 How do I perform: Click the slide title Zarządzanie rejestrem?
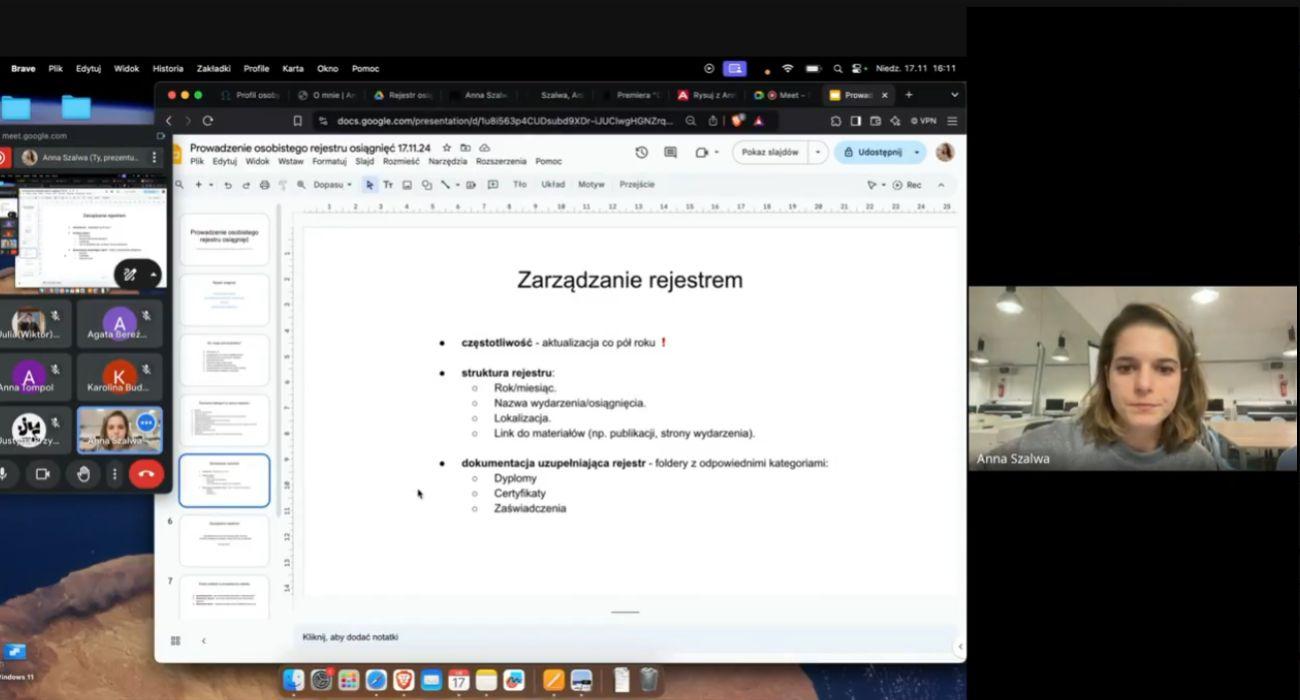(x=630, y=280)
